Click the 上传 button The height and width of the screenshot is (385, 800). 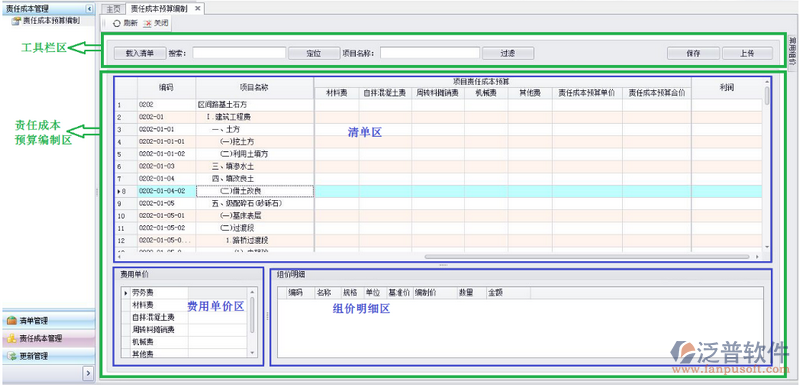(x=747, y=53)
